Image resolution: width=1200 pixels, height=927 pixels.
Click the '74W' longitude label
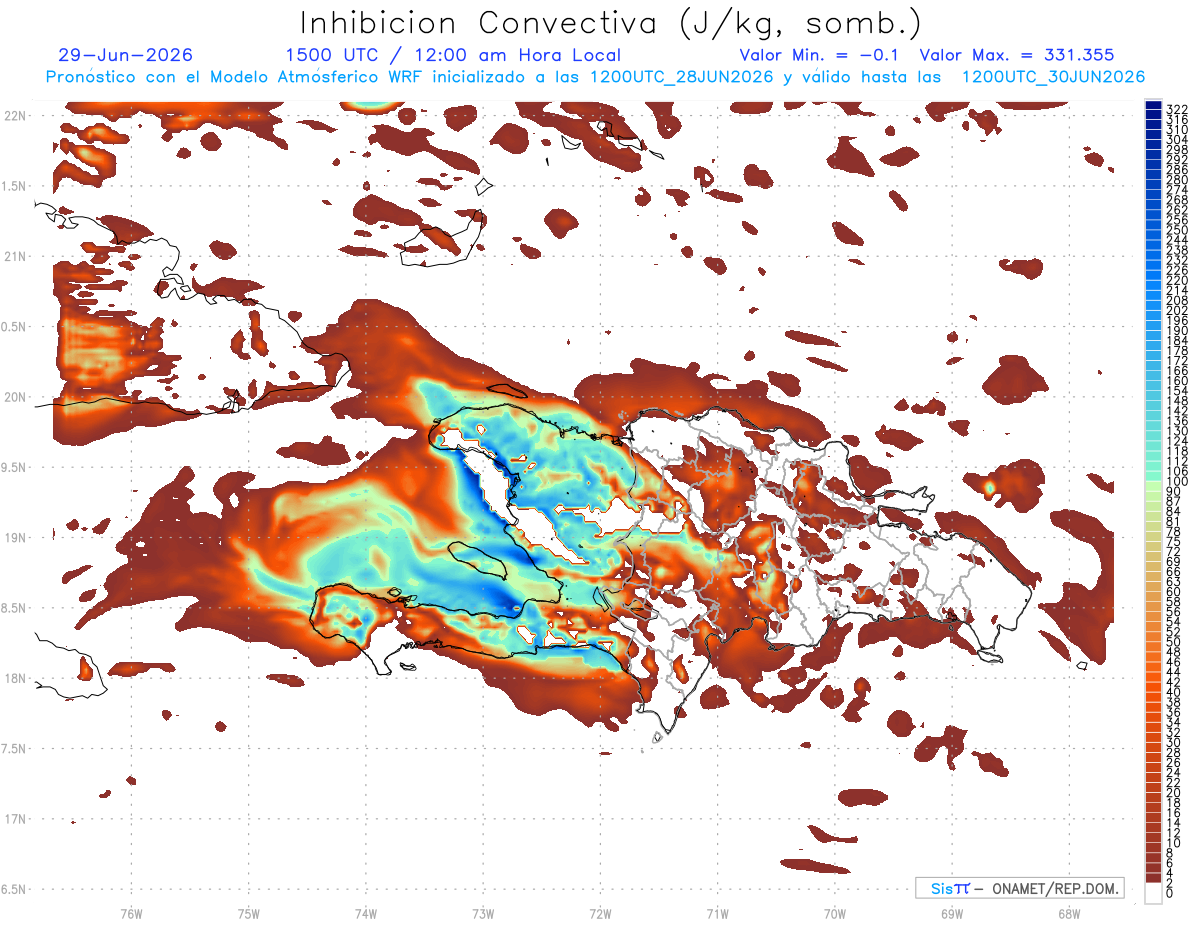pyautogui.click(x=366, y=913)
